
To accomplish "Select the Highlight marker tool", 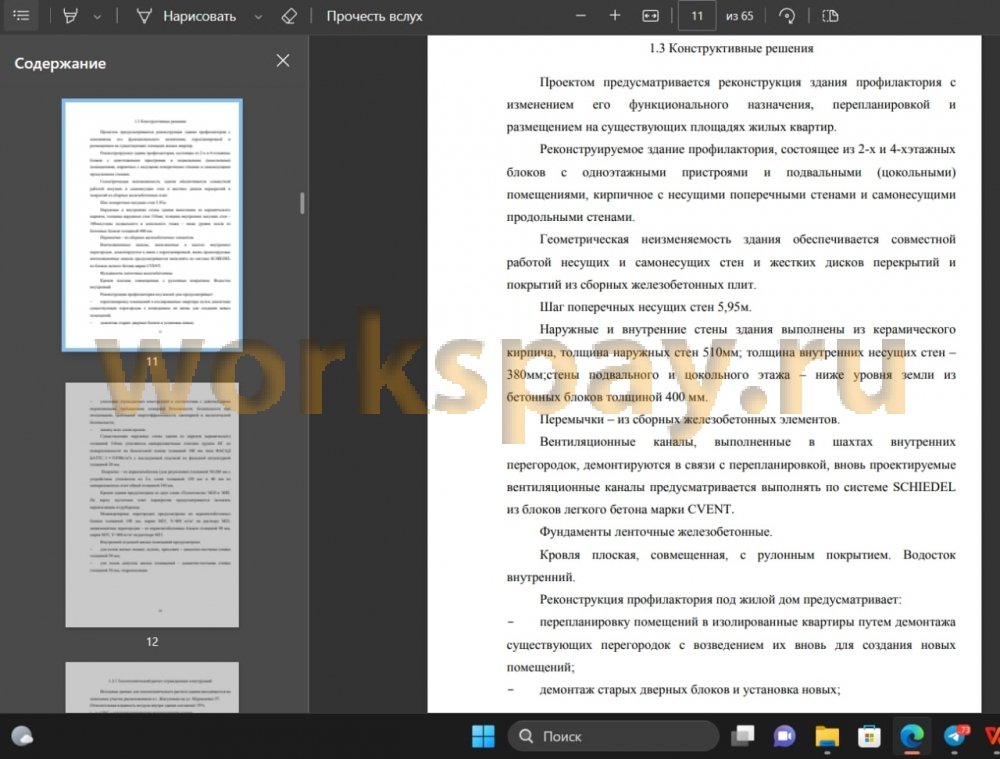I will pyautogui.click(x=70, y=16).
